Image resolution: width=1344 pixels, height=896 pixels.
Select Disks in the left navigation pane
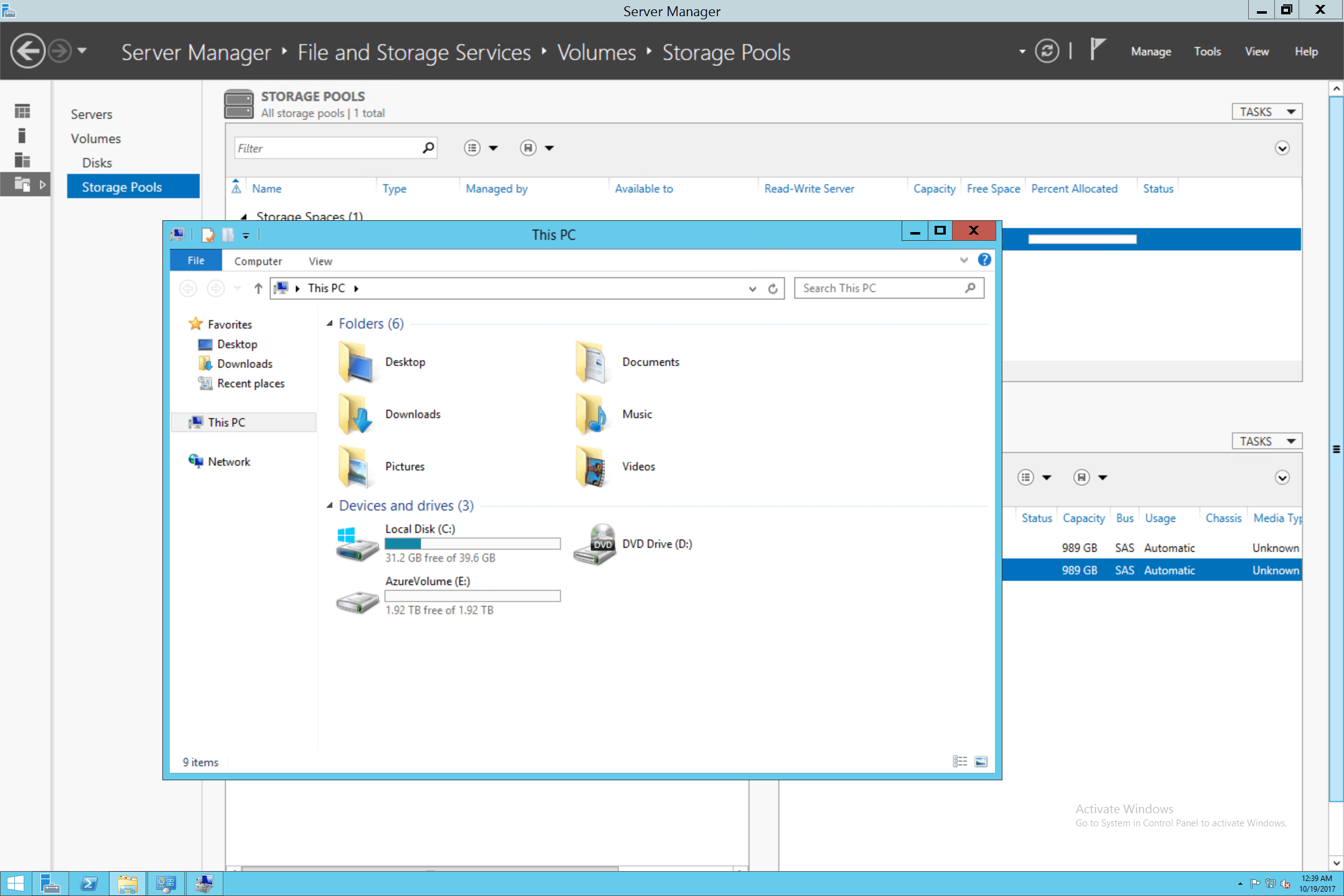coord(97,162)
